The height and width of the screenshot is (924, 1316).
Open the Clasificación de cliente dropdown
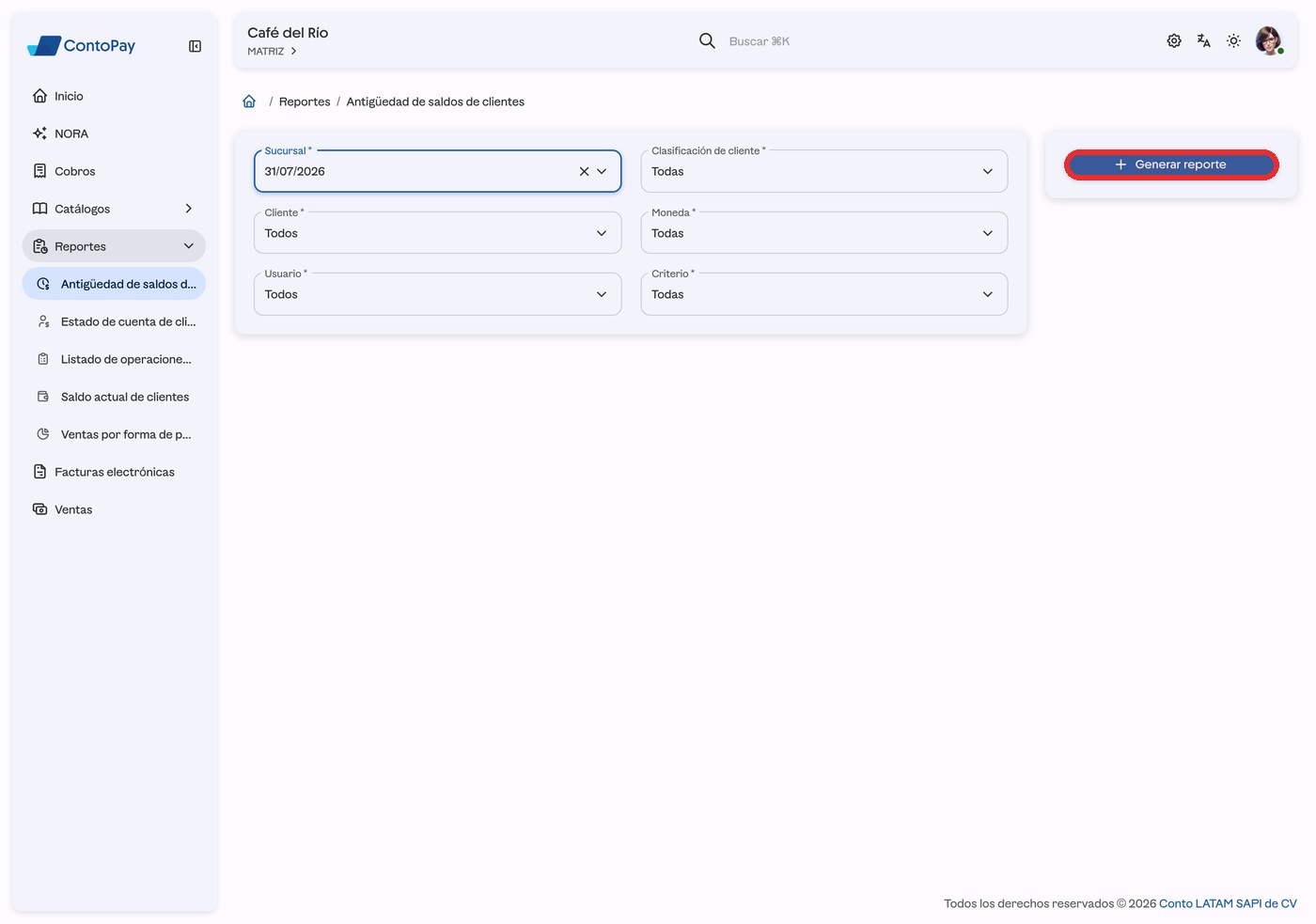point(824,171)
